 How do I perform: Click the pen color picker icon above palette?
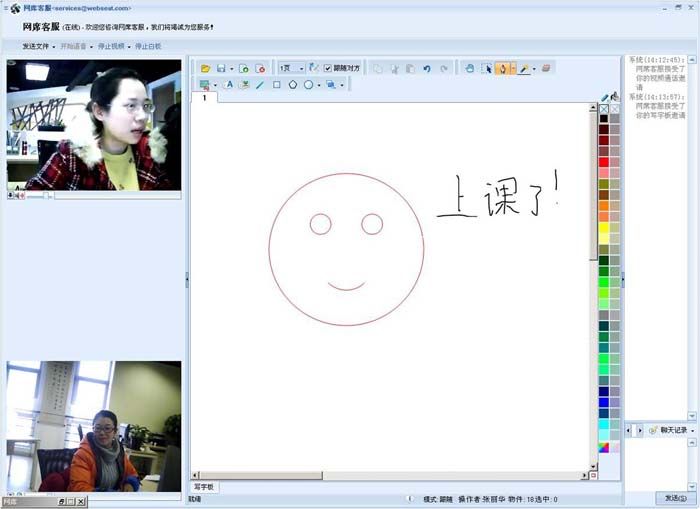point(605,97)
